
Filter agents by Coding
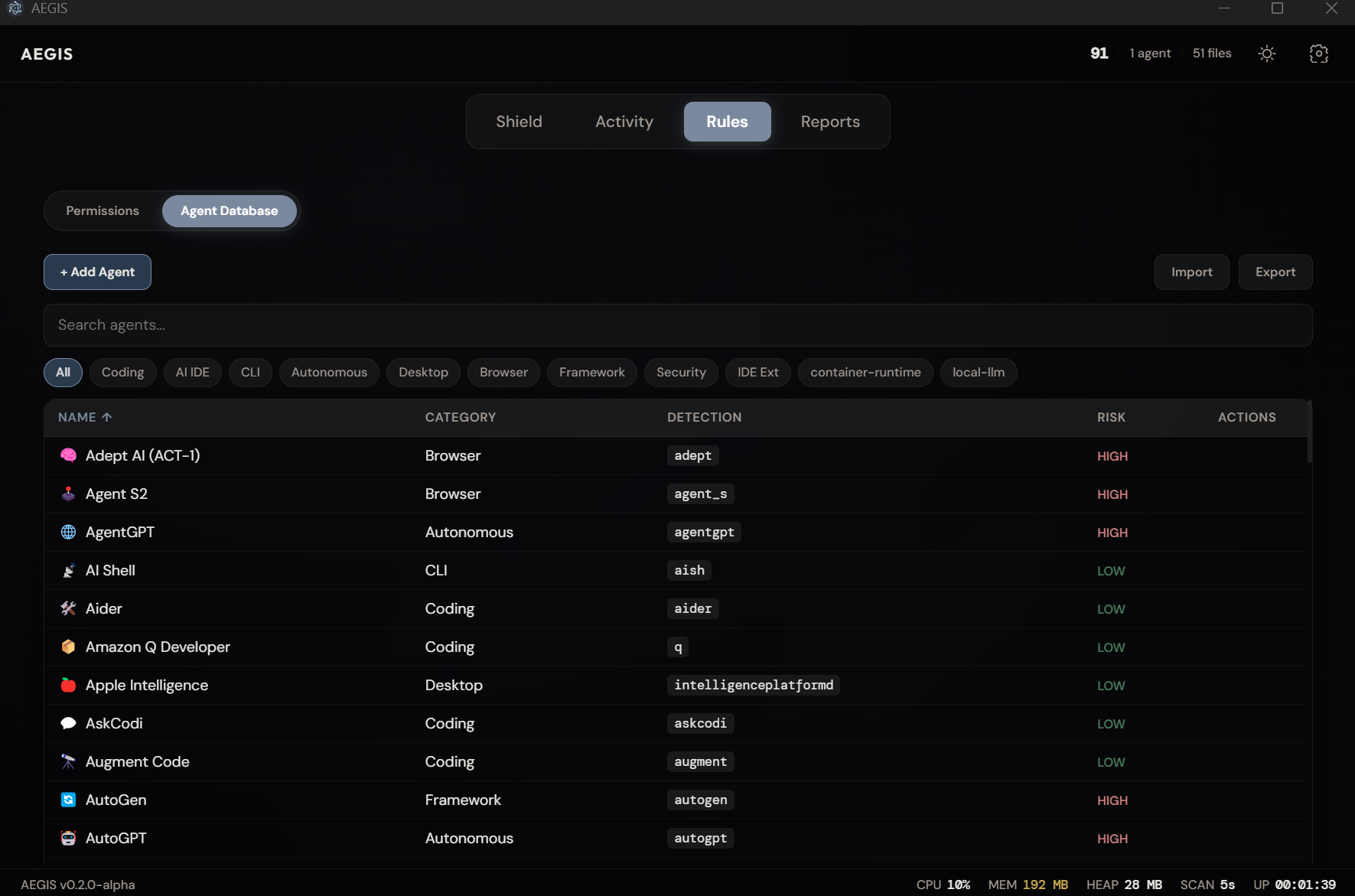pos(122,373)
